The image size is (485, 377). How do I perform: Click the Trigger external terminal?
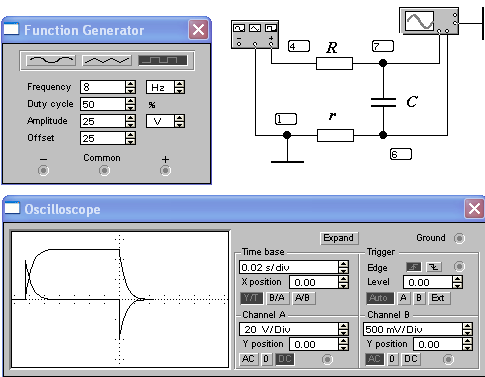(x=459, y=267)
